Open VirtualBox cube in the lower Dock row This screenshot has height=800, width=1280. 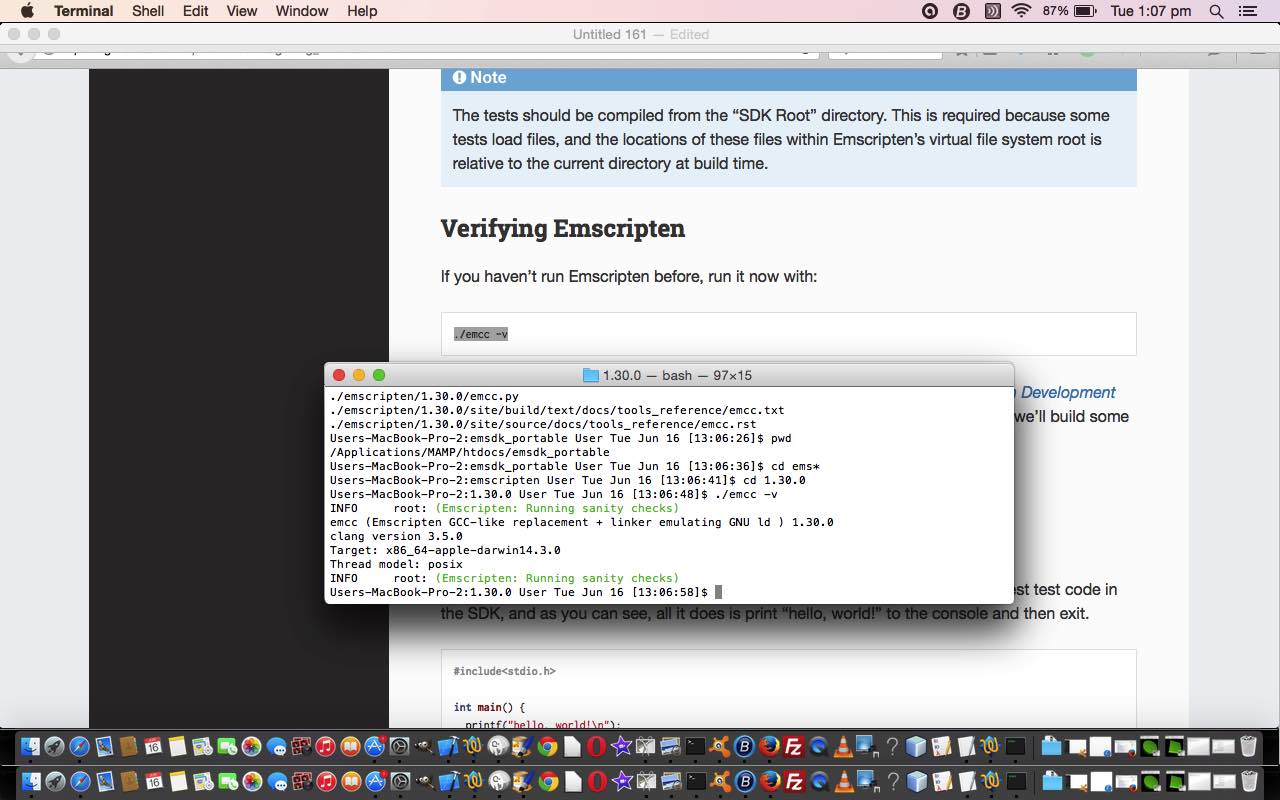[915, 780]
